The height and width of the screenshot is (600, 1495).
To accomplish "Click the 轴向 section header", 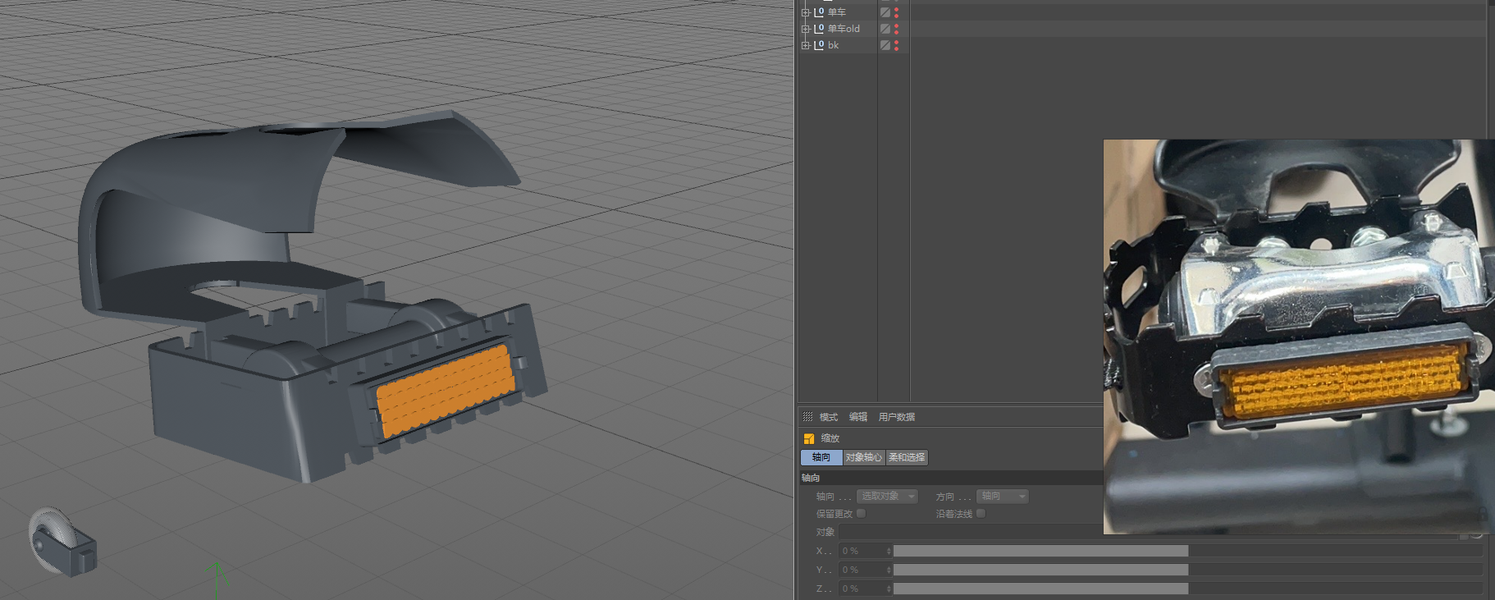I will (950, 478).
